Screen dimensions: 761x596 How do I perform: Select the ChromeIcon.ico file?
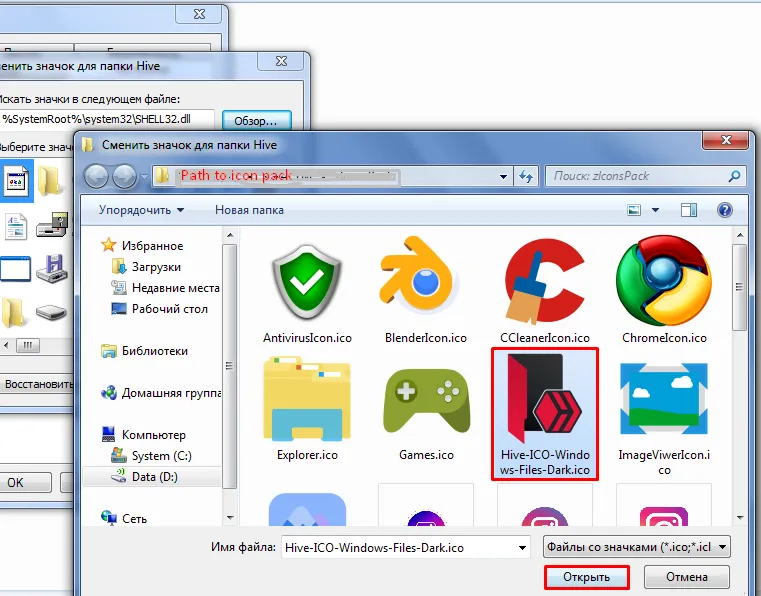(x=664, y=290)
